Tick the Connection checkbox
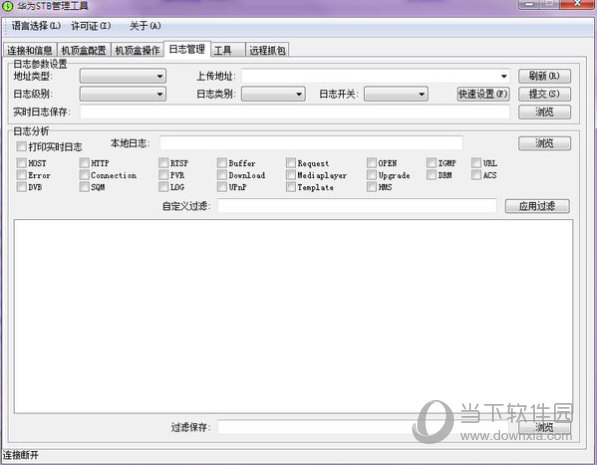 pos(85,175)
